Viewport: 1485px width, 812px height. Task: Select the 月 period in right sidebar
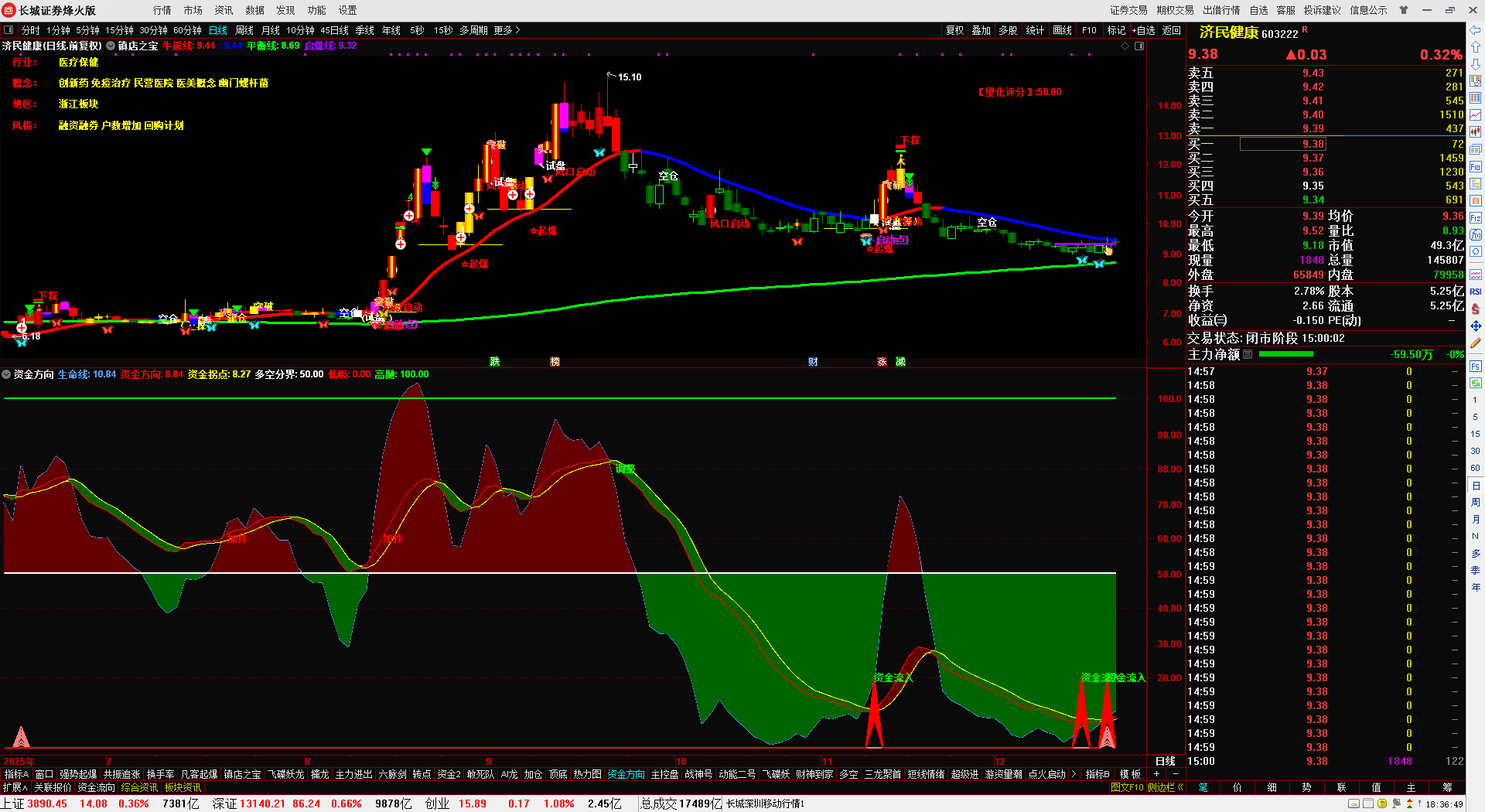pos(1476,520)
